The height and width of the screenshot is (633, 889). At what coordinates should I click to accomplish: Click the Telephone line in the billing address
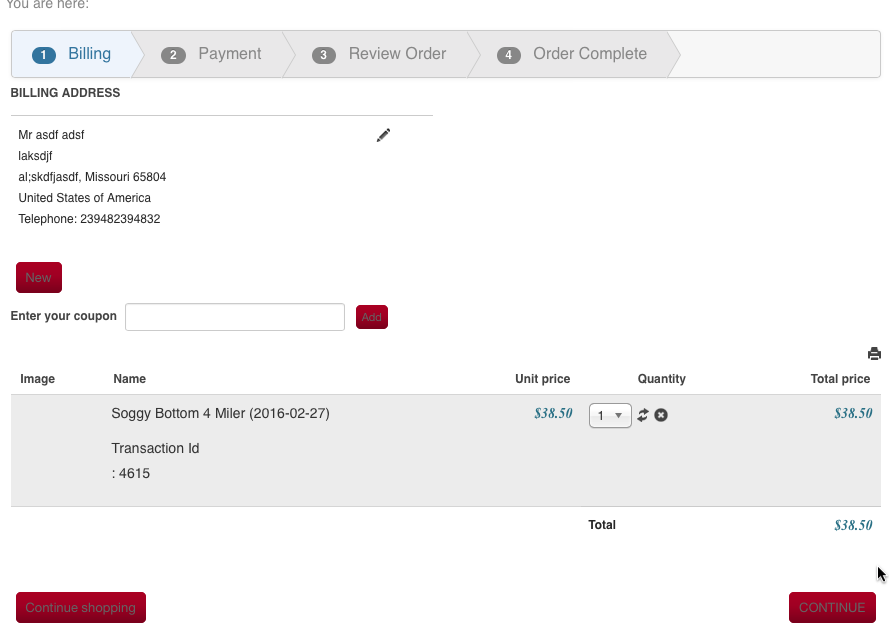pyautogui.click(x=89, y=219)
